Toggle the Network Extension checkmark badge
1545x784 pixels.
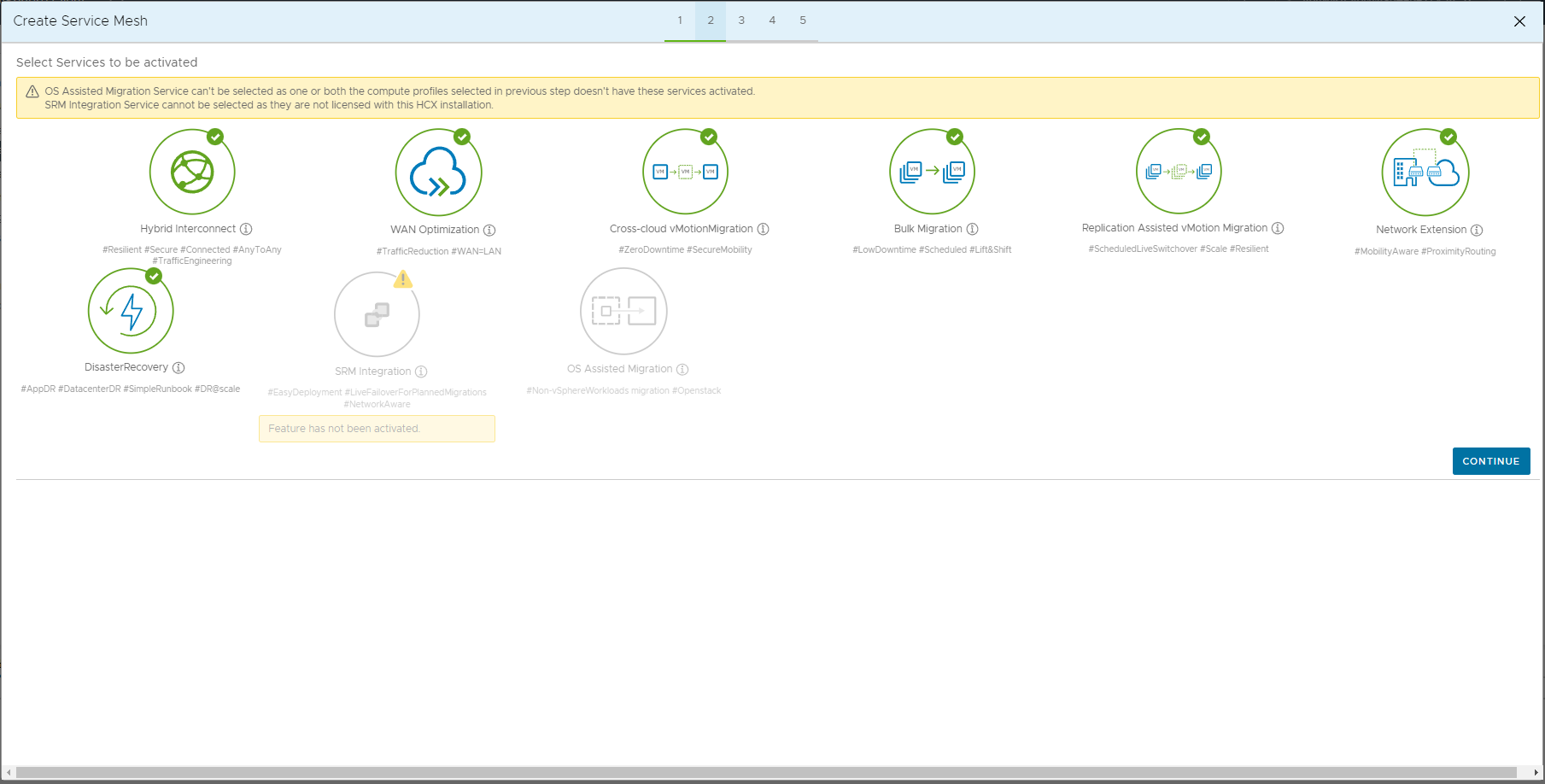tap(1448, 137)
